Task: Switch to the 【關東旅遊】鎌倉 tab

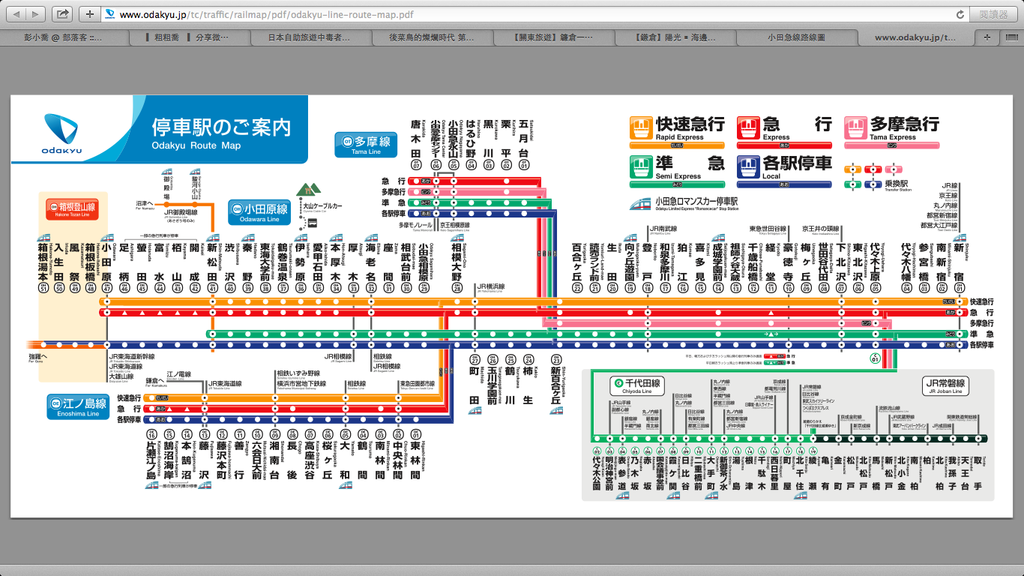Action: [554, 38]
